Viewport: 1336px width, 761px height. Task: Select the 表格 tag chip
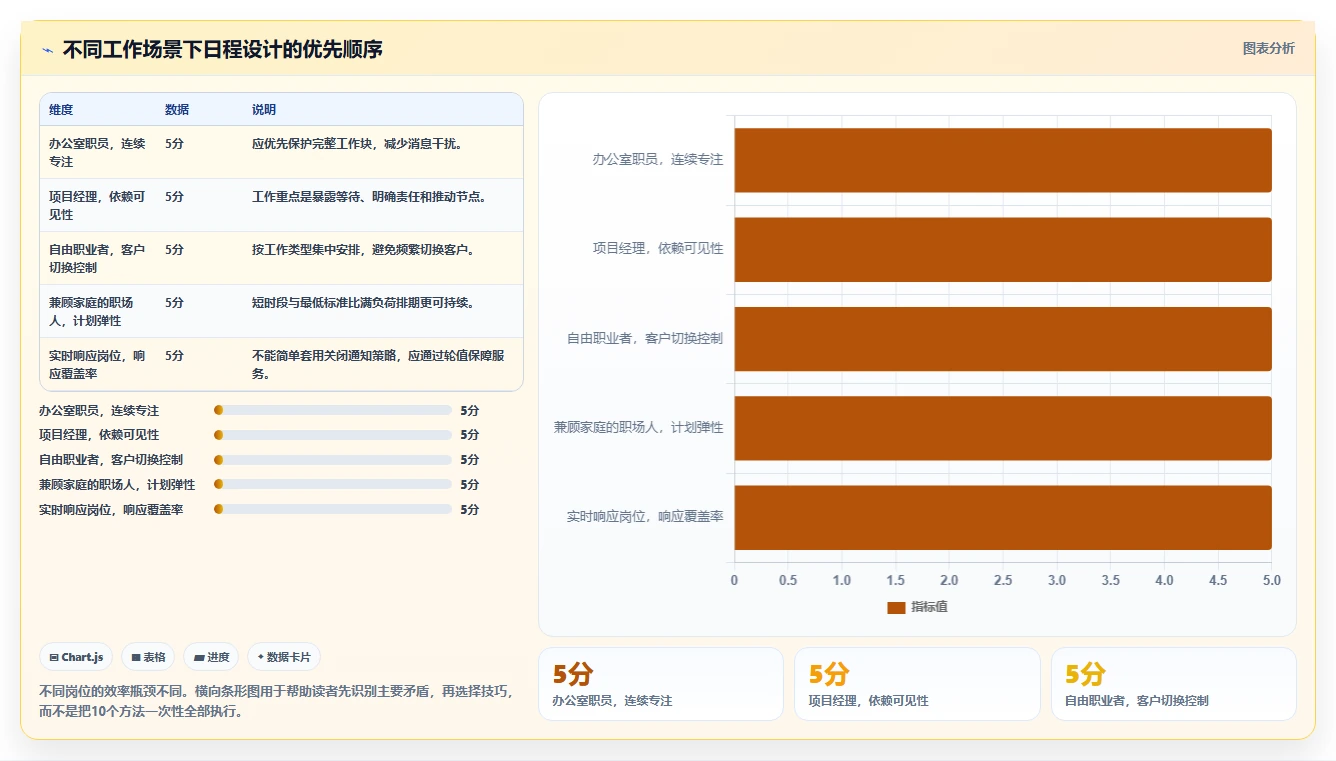pos(148,657)
